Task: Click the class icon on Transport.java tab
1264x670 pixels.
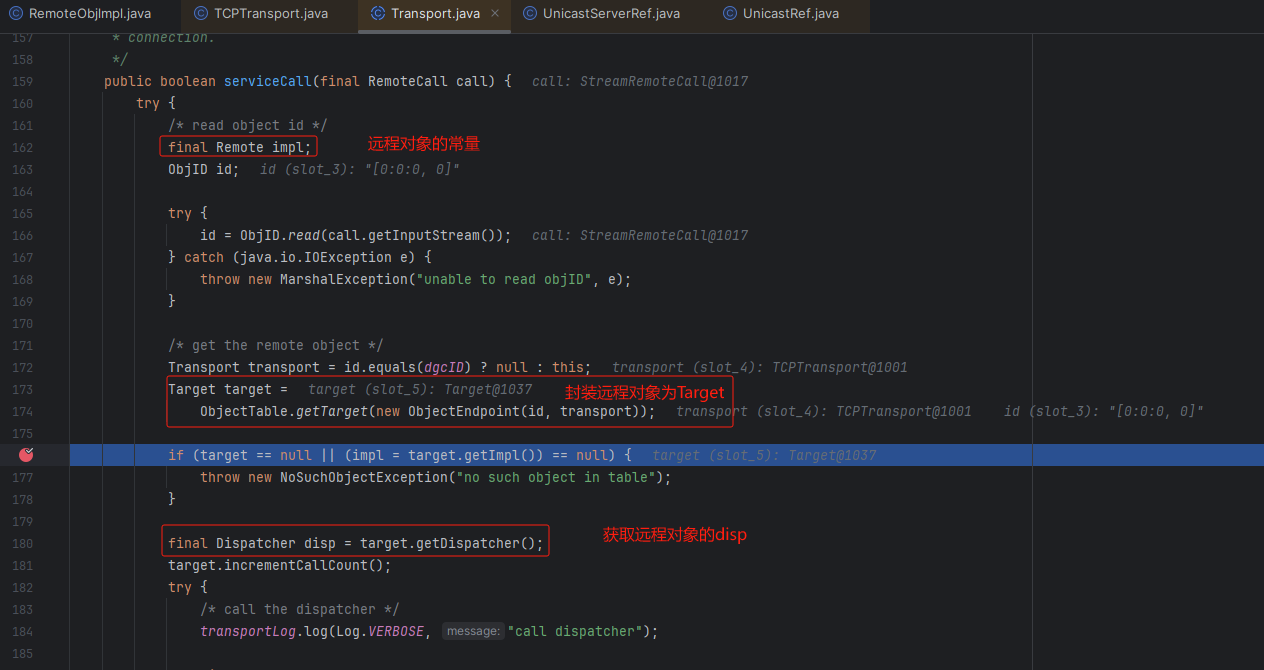Action: click(x=377, y=14)
